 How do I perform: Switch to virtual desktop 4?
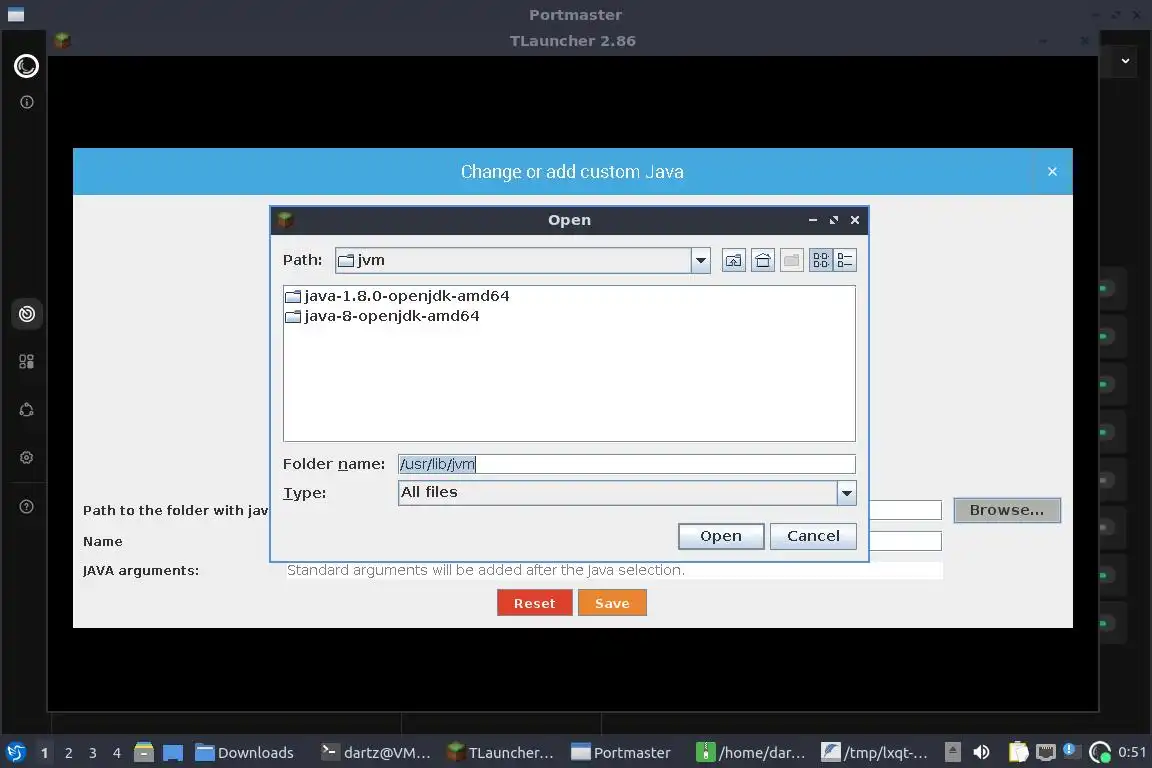point(117,753)
